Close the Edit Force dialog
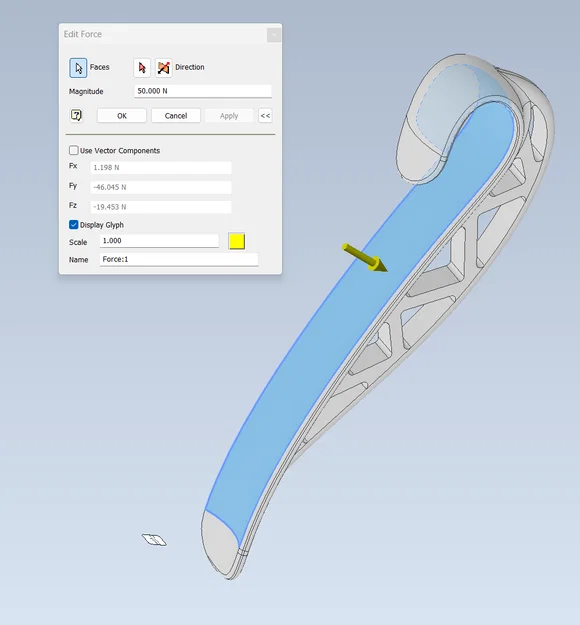The height and width of the screenshot is (625, 580). point(274,35)
